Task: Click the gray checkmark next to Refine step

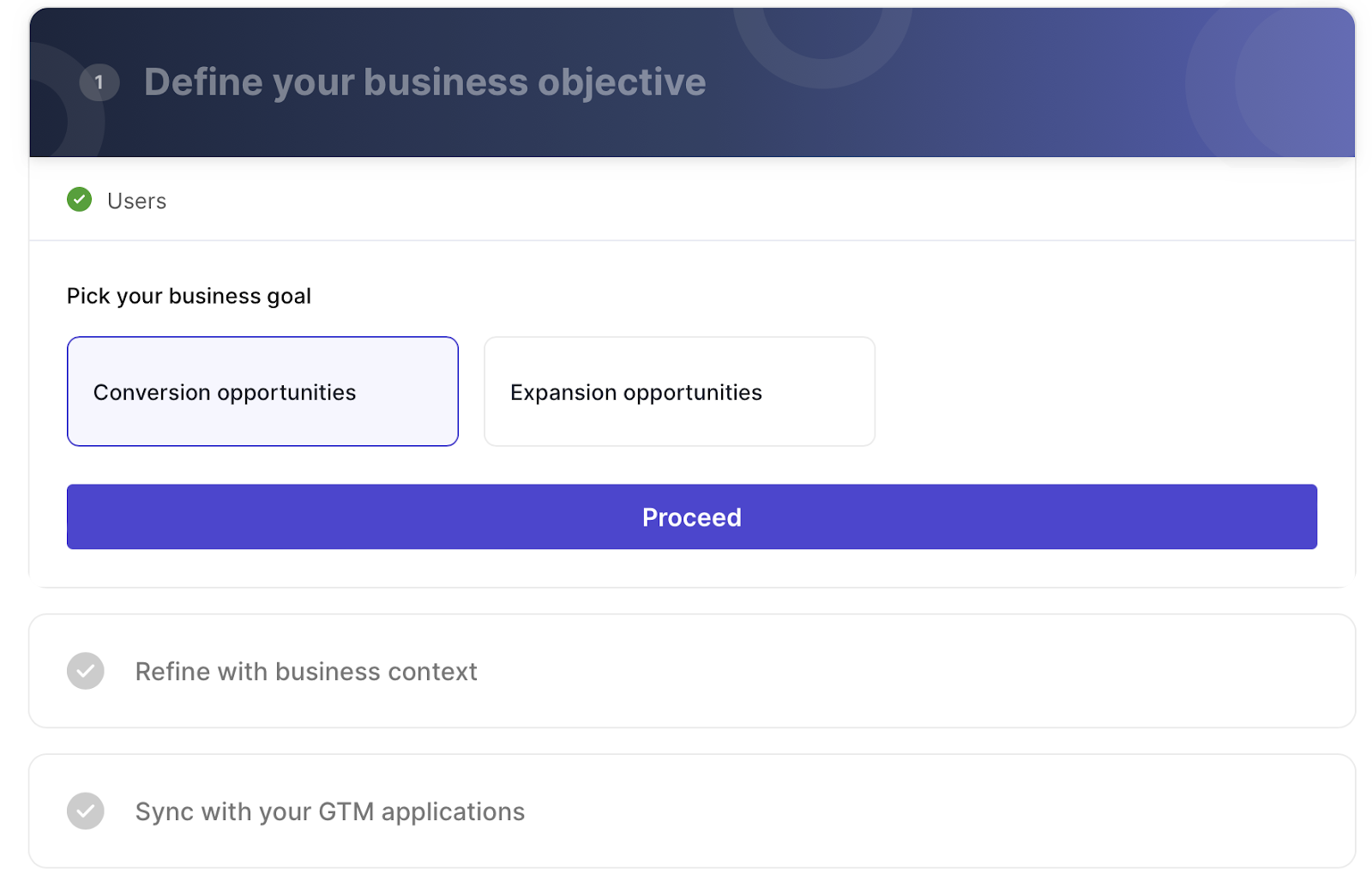Action: click(x=86, y=671)
